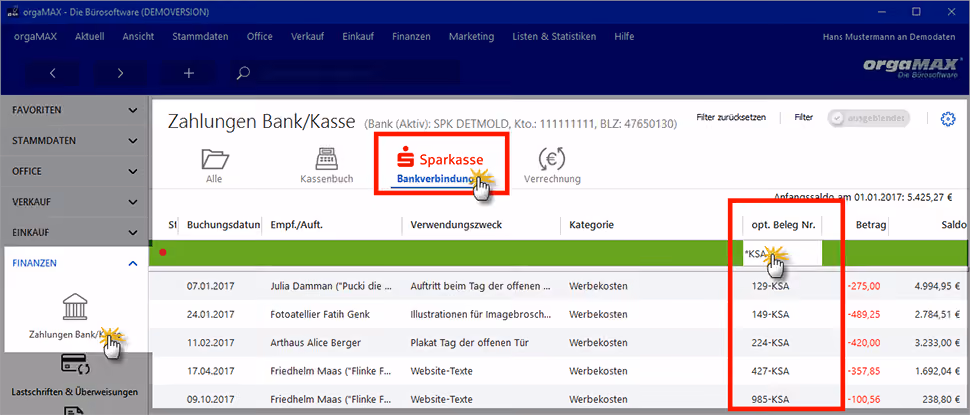Image resolution: width=970 pixels, height=415 pixels.
Task: Select the 09.10.2017 booking date cell
Action: [210, 400]
